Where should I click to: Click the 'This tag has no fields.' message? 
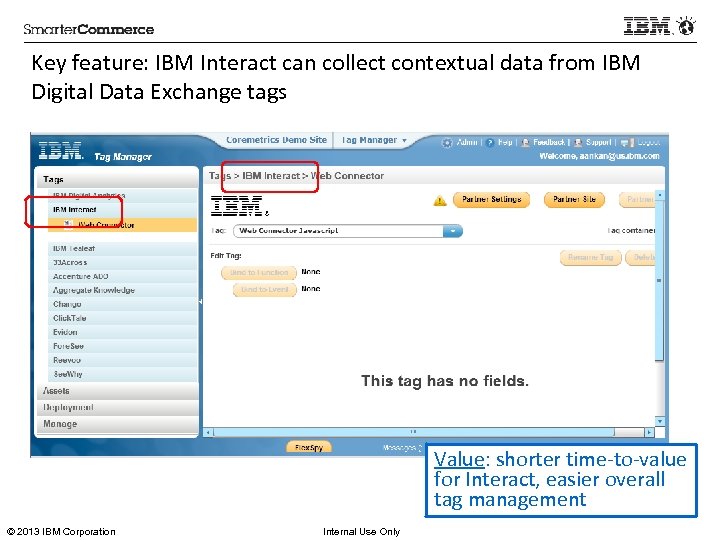pos(444,381)
